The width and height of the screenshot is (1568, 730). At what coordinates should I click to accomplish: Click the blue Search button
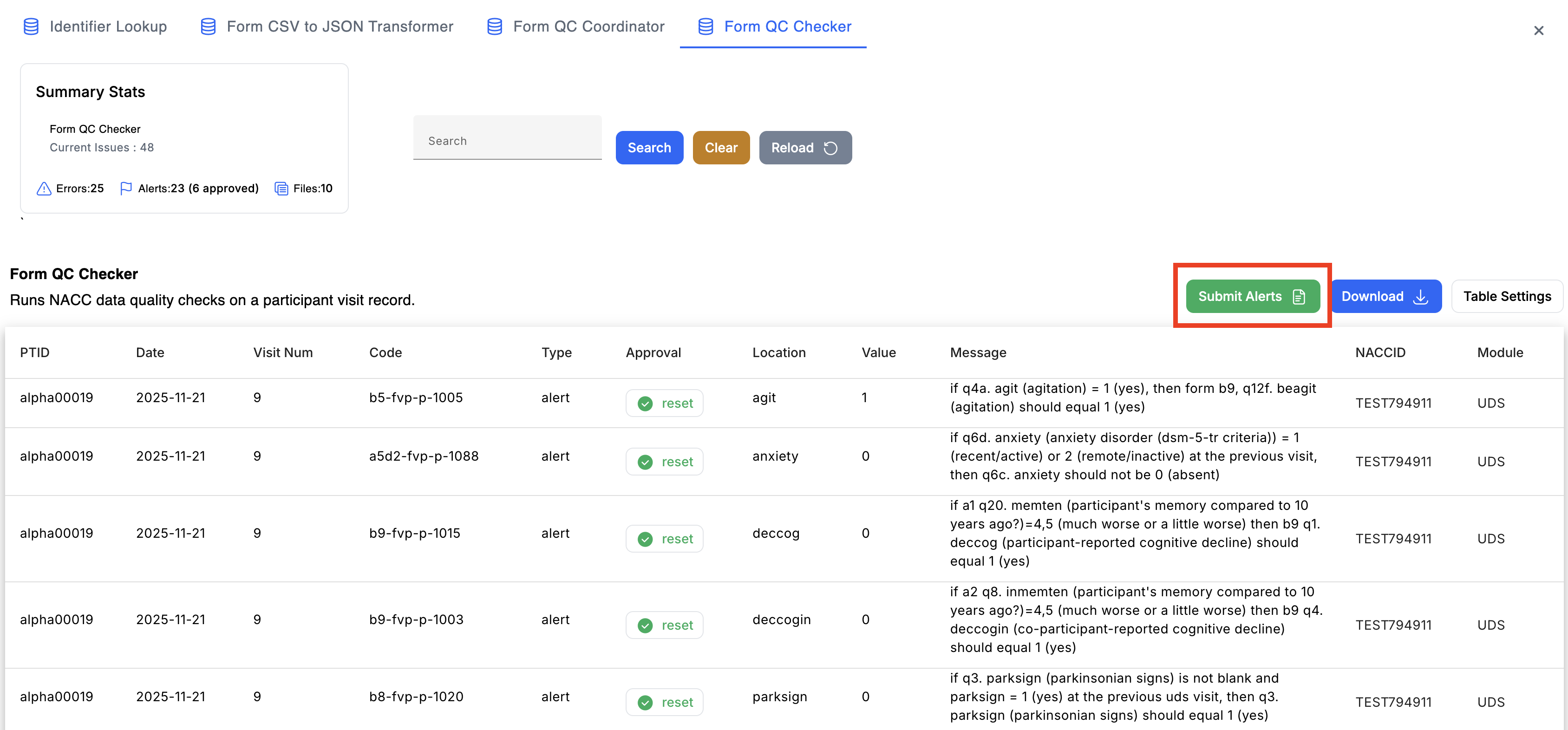[x=649, y=148]
